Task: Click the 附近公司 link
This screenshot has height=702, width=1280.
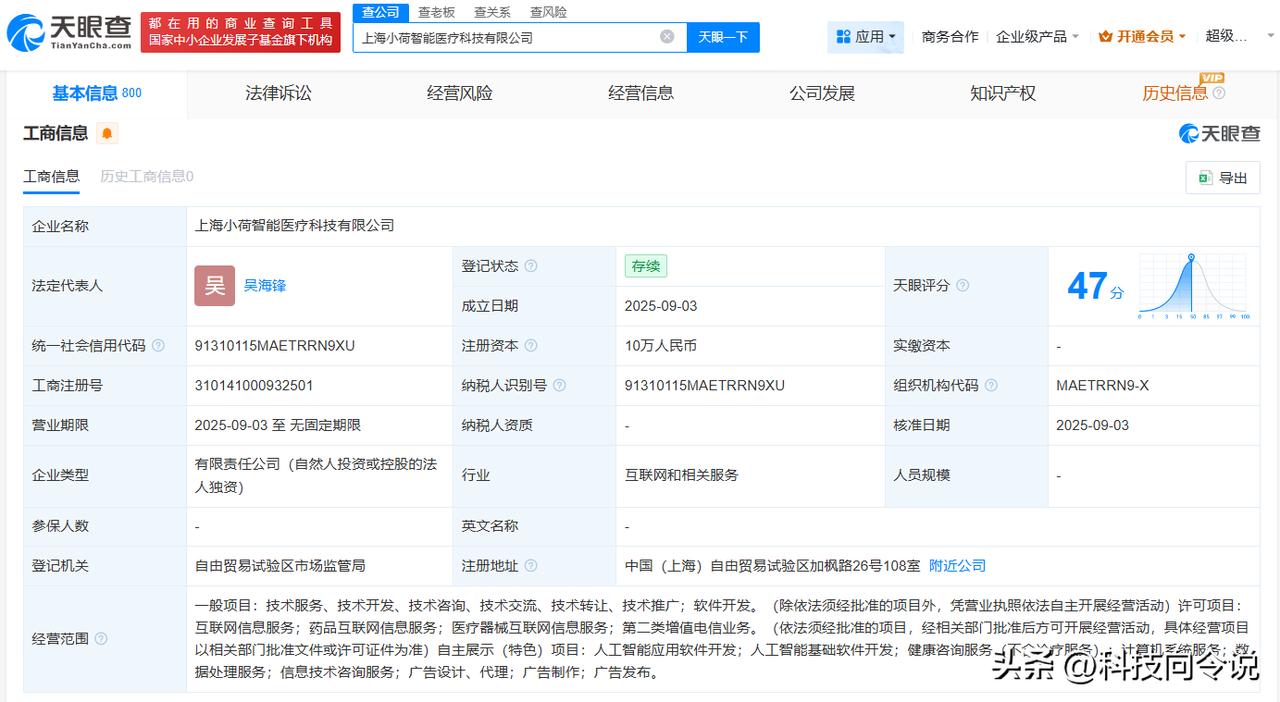Action: (957, 565)
